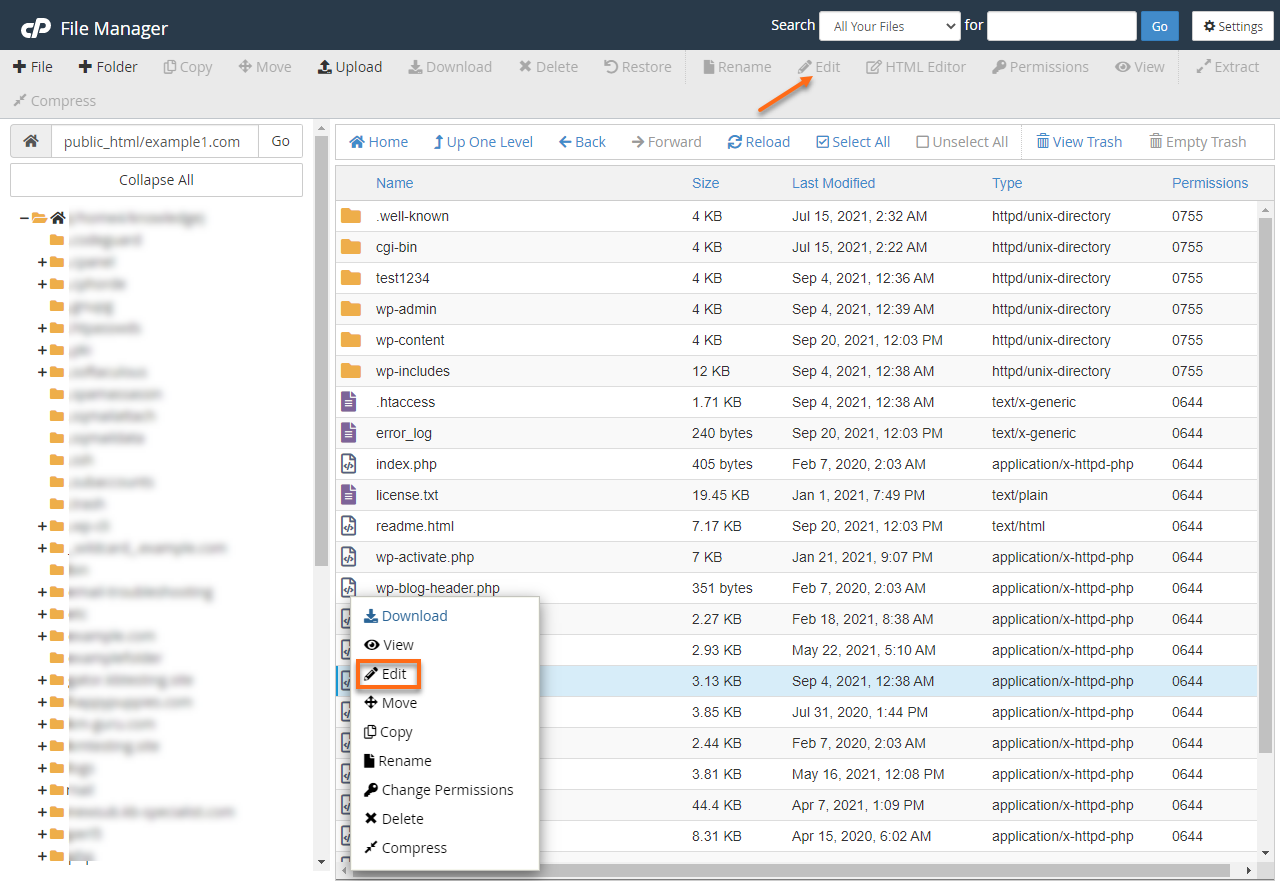
Task: Select the Upload tool in the toolbar
Action: point(349,66)
